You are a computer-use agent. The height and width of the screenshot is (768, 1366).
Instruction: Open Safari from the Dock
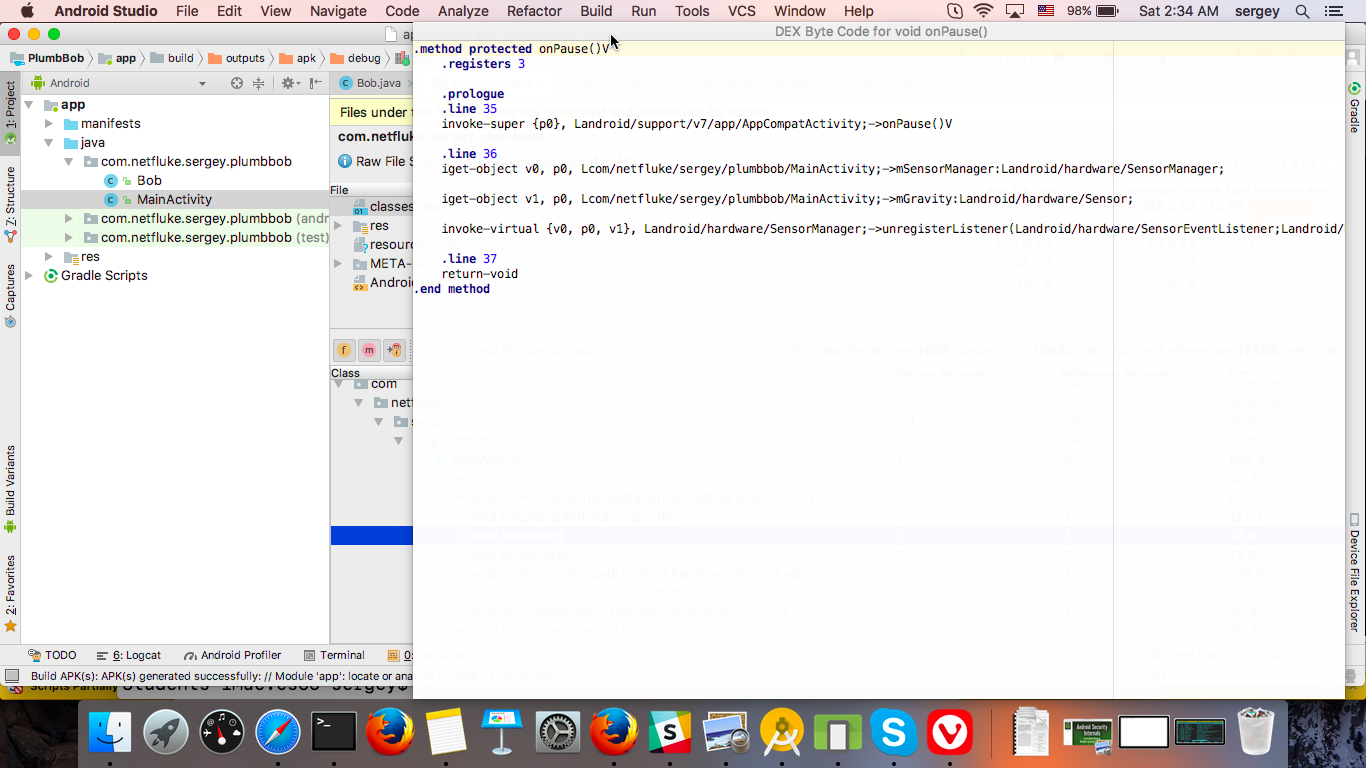click(278, 733)
